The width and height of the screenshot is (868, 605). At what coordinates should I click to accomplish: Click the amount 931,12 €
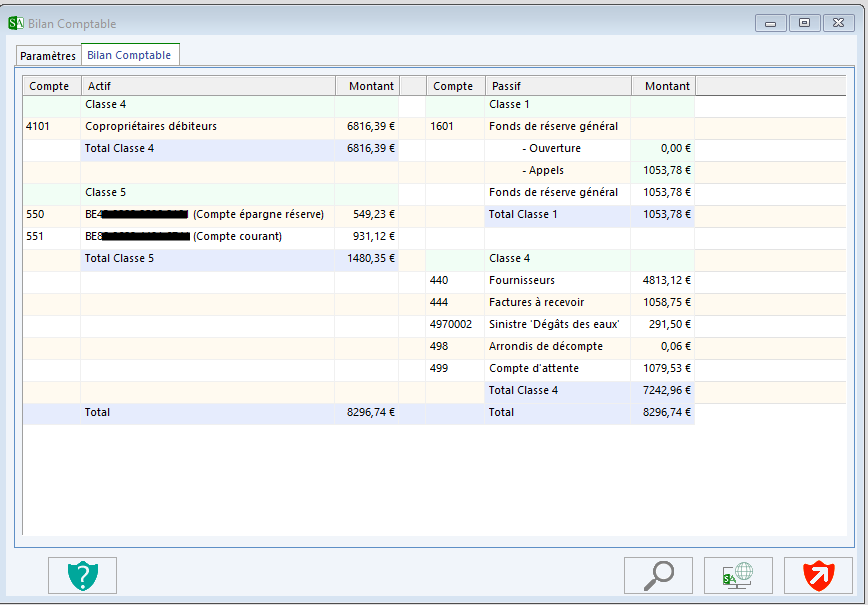[374, 236]
